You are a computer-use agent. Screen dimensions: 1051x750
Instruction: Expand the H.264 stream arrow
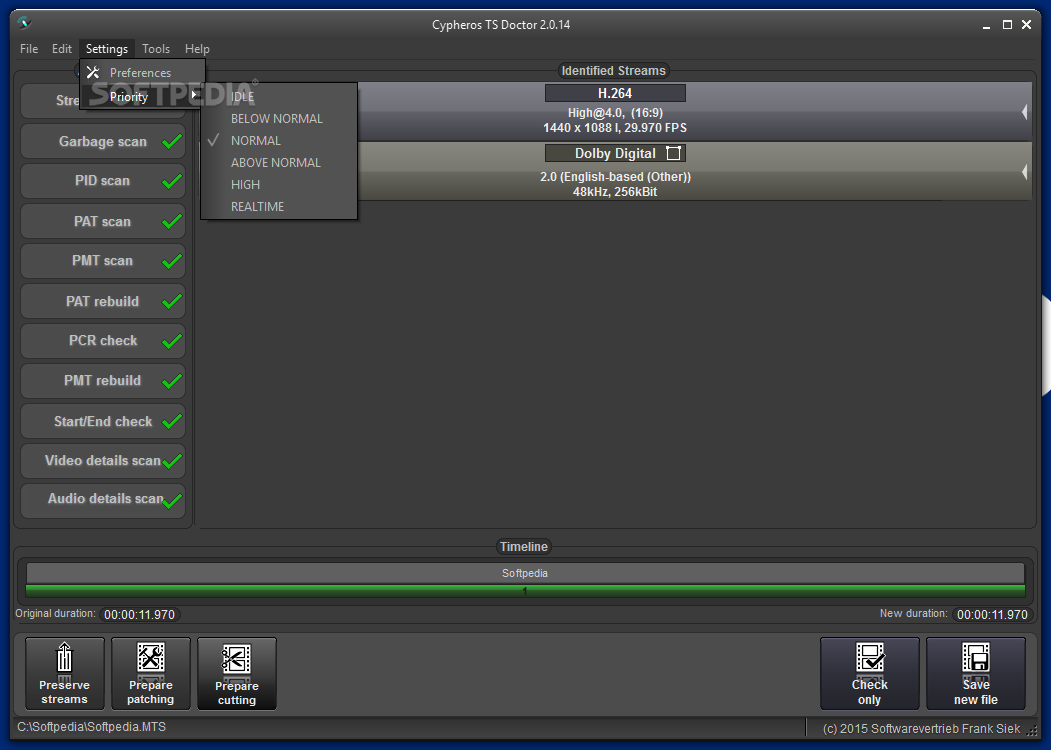tap(1024, 112)
